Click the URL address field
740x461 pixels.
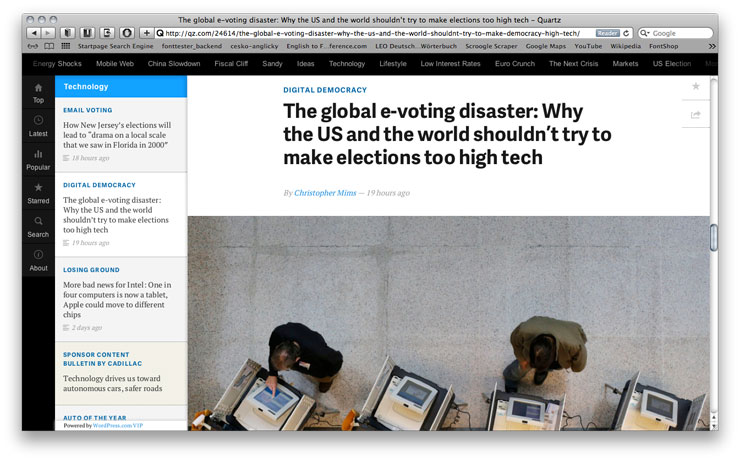click(380, 33)
